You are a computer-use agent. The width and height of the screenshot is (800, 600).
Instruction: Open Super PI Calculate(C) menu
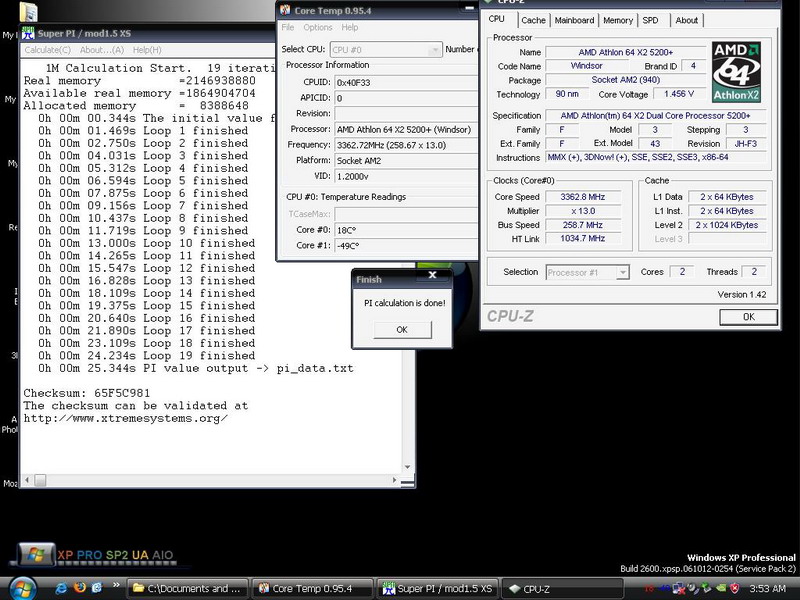point(48,50)
